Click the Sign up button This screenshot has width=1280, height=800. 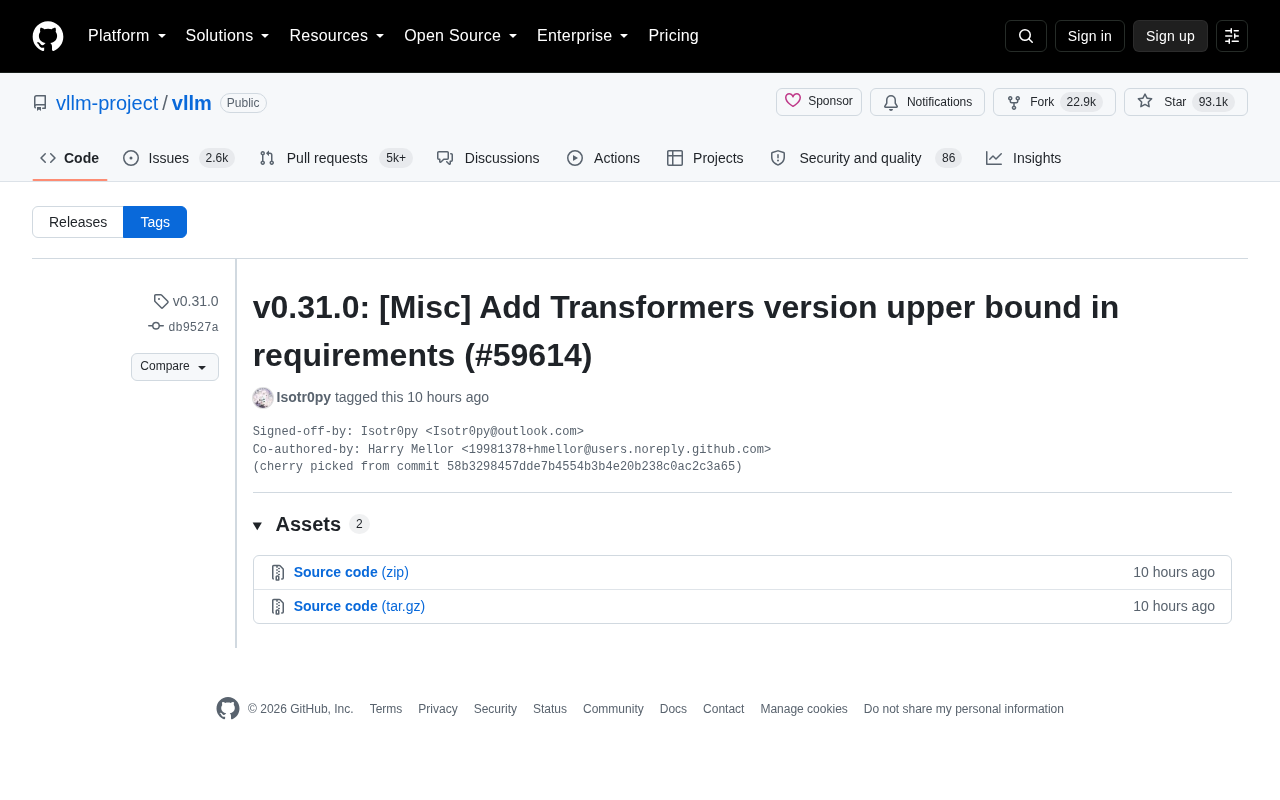tap(1170, 36)
